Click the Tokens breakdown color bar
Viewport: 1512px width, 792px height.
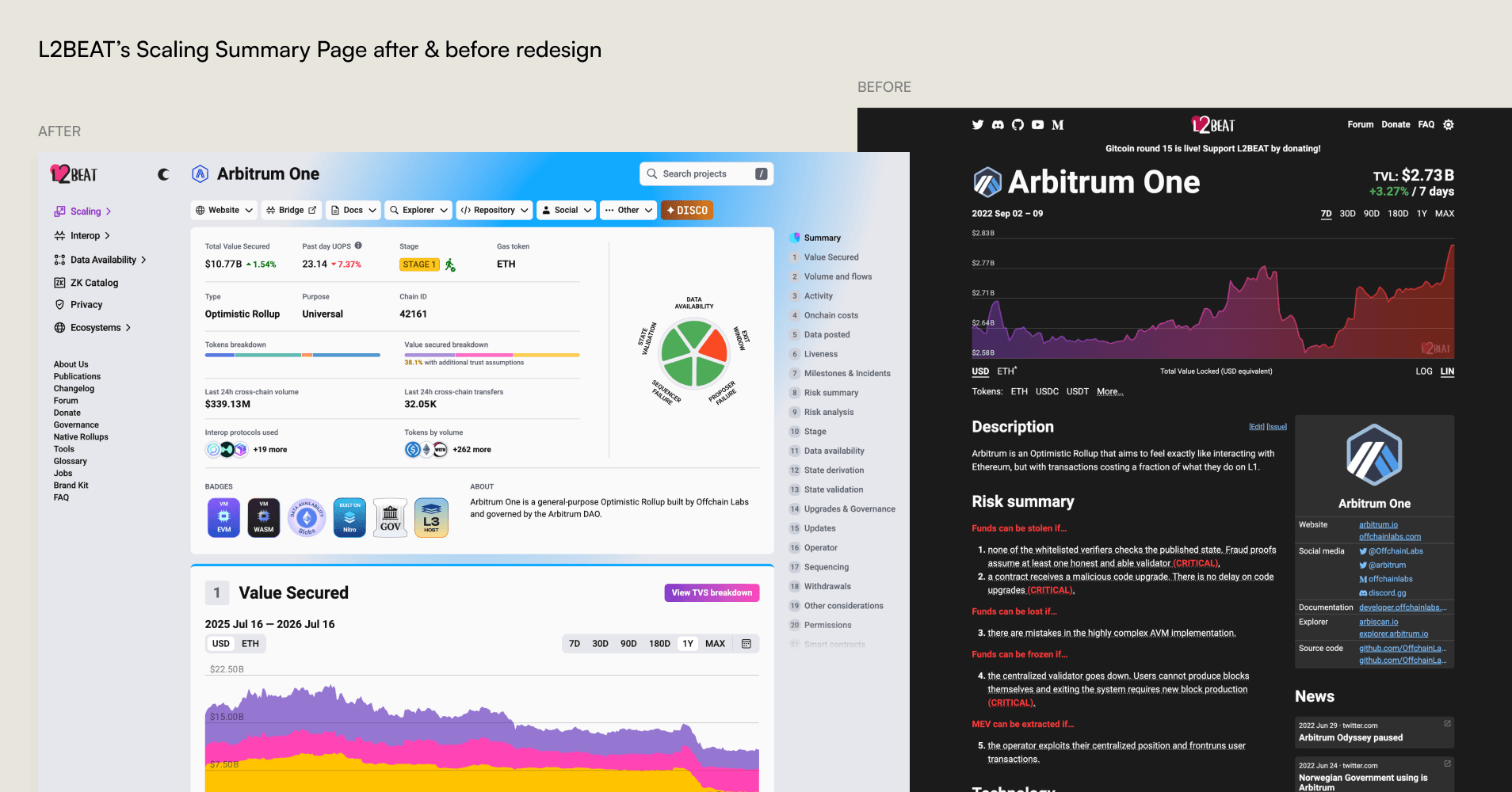[x=292, y=355]
